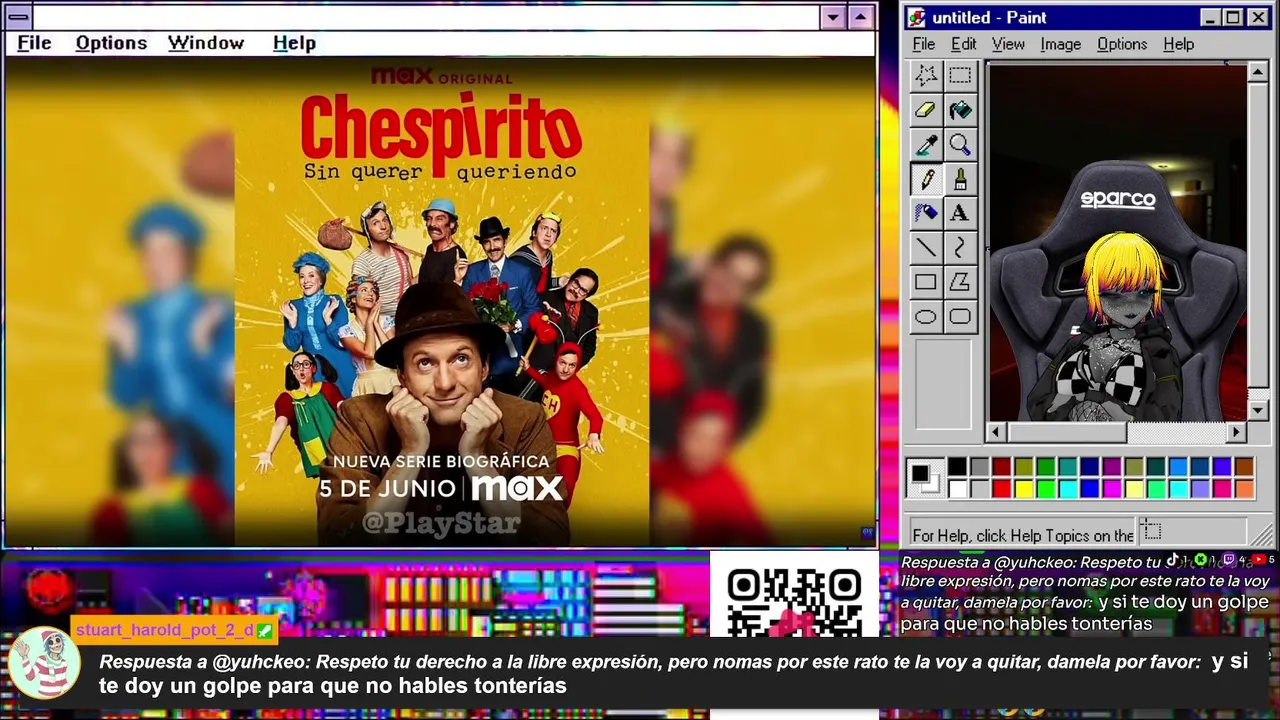Select the Pick Color eyedropper tool
Screen dimensions: 1280x720
pyautogui.click(x=926, y=145)
